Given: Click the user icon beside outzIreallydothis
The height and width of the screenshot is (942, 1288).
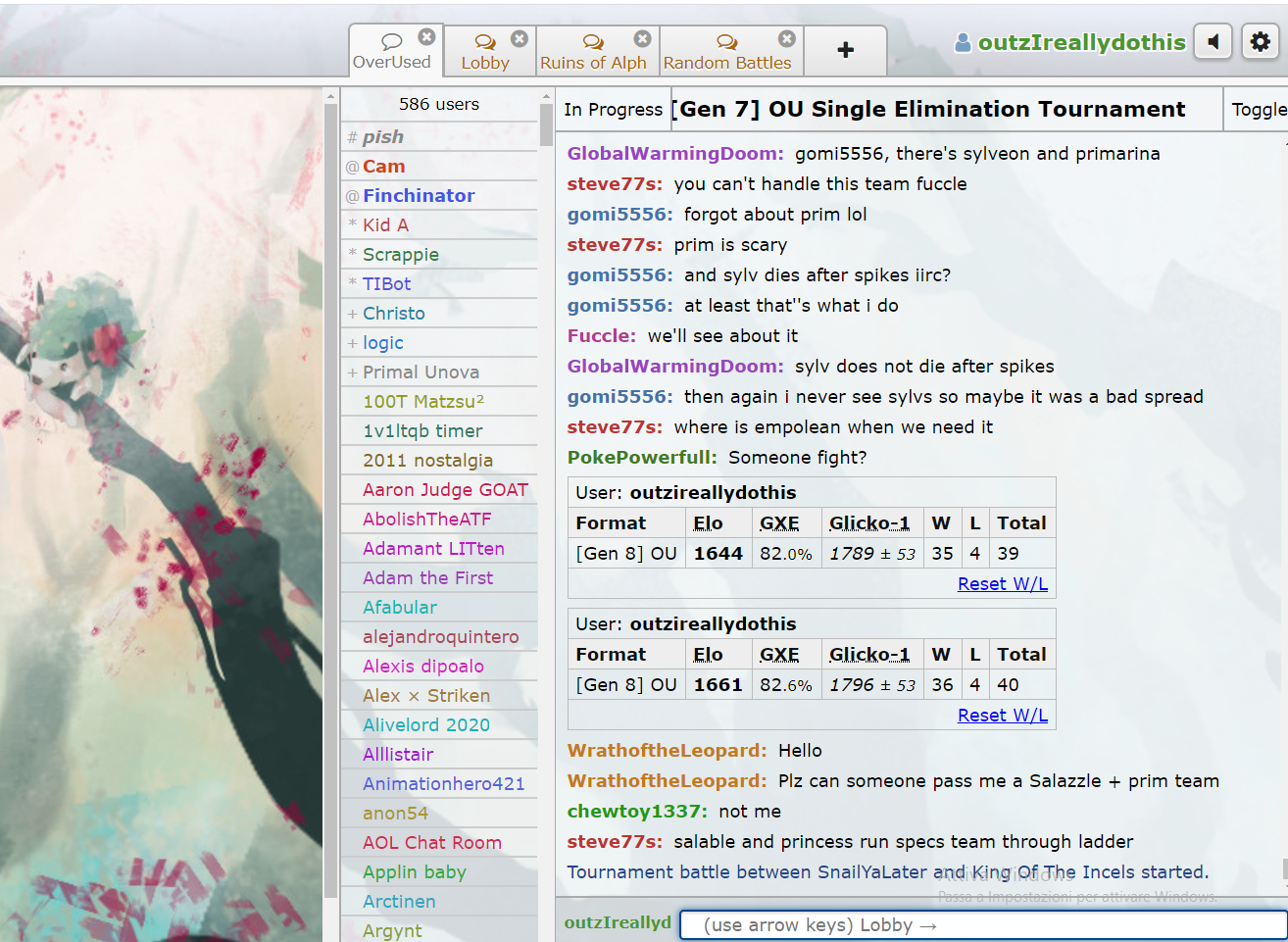Looking at the screenshot, I should (x=964, y=42).
